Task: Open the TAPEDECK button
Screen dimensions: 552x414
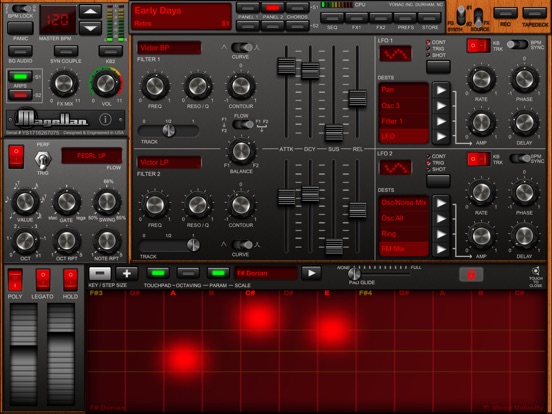Action: [534, 13]
